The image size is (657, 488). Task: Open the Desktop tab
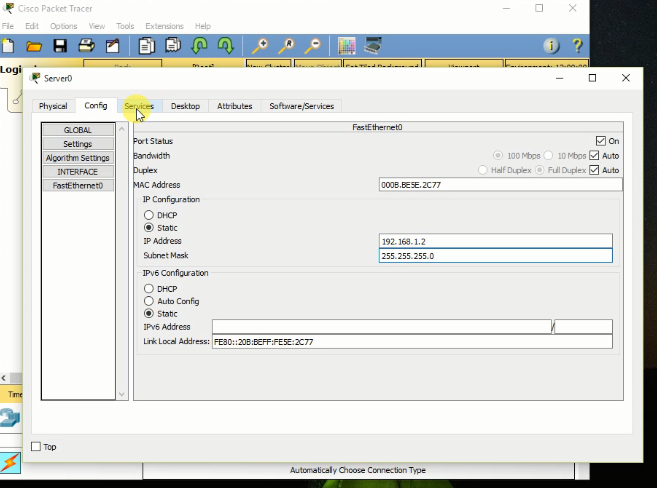point(185,106)
